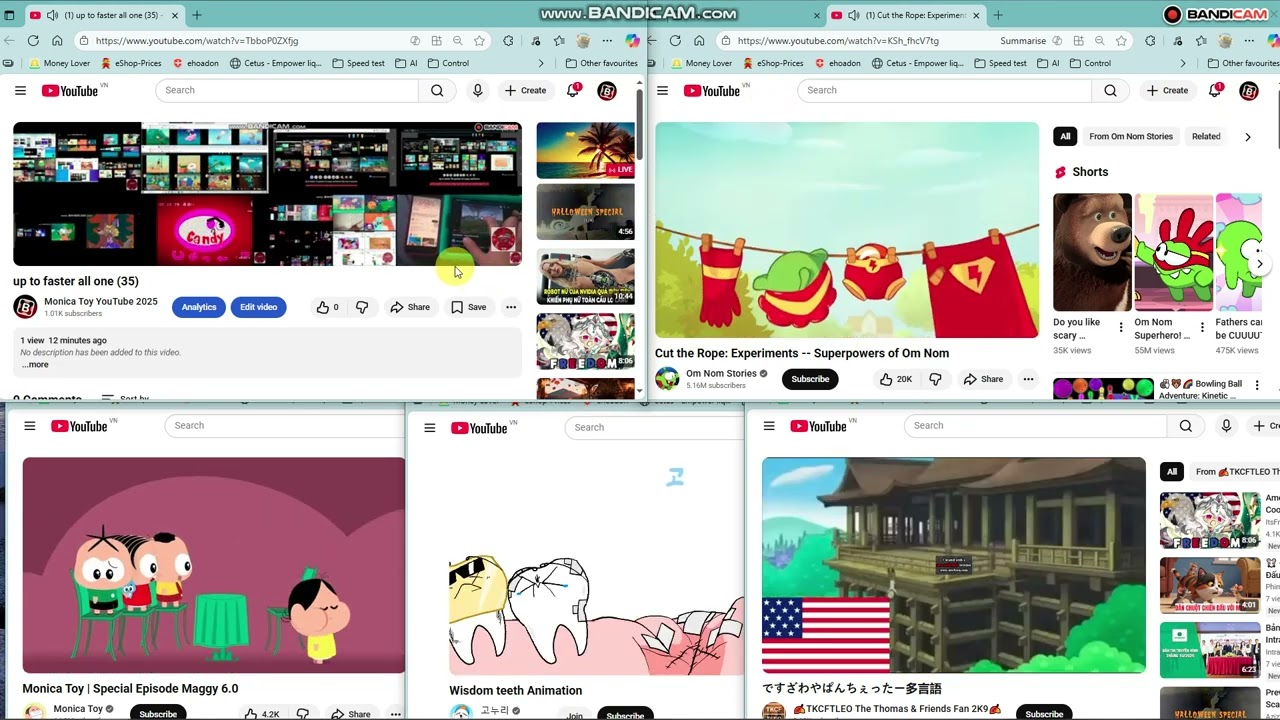1280x720 pixels.
Task: Favourite the 'up to faster all one' page
Action: click(x=480, y=41)
